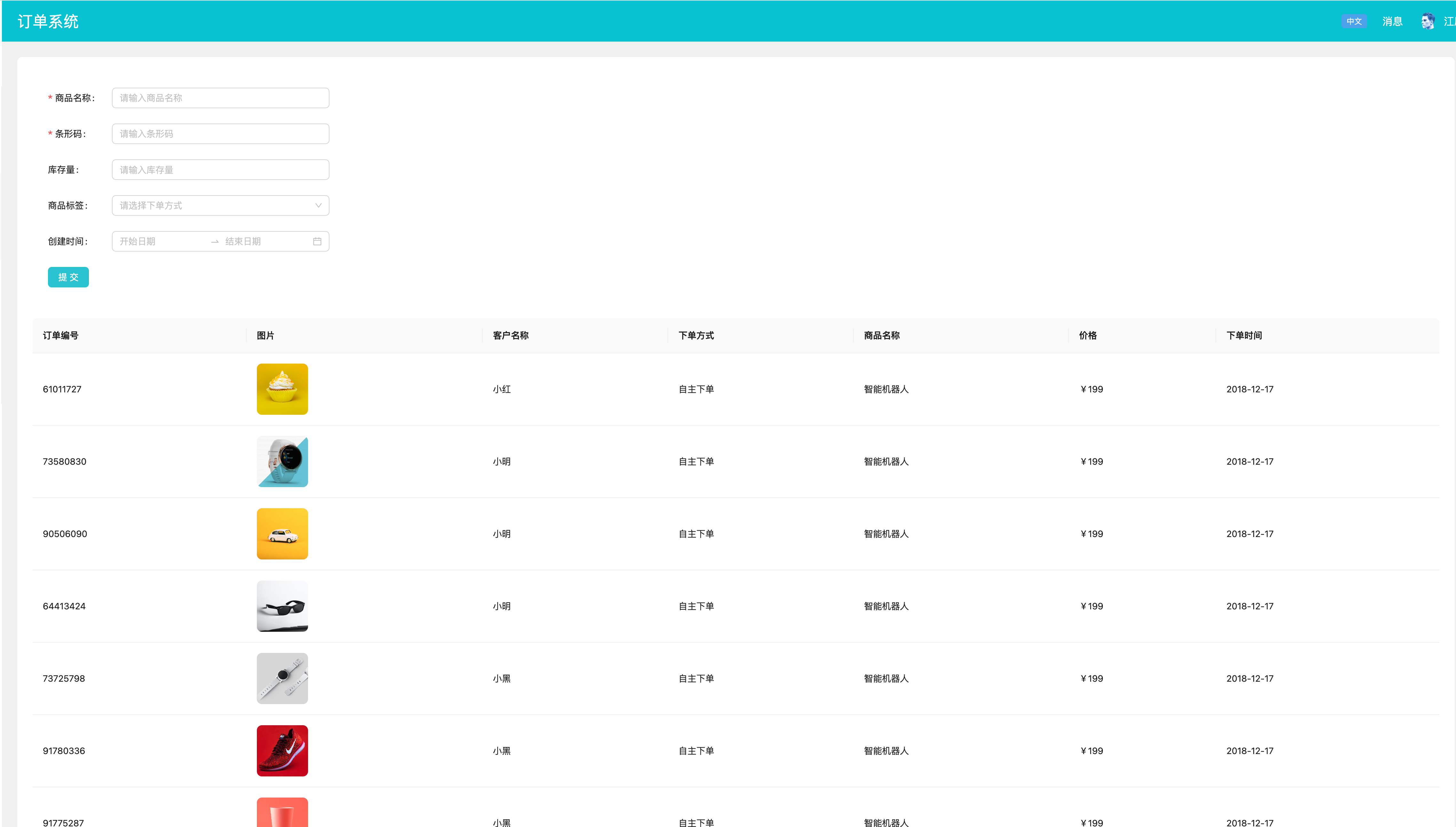Screen dimensions: 1456x827
Task: Click the sunglasses thumbnail image
Action: (x=282, y=606)
